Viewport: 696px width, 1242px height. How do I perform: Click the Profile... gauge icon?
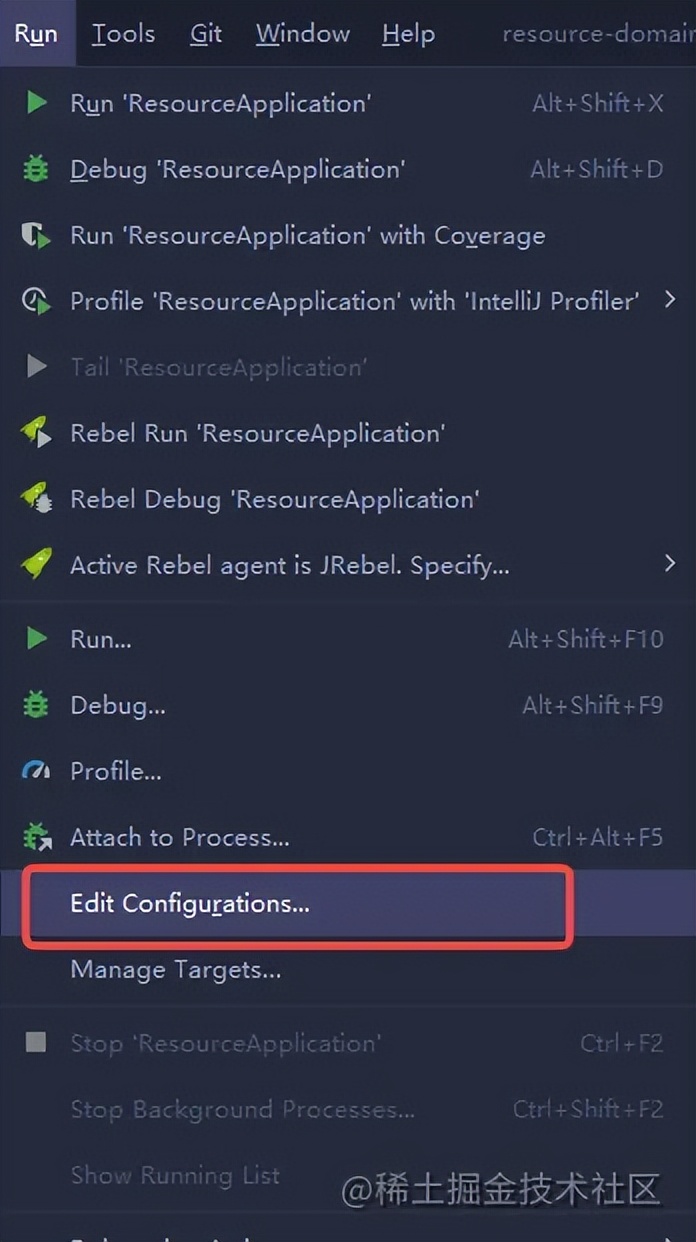(36, 771)
